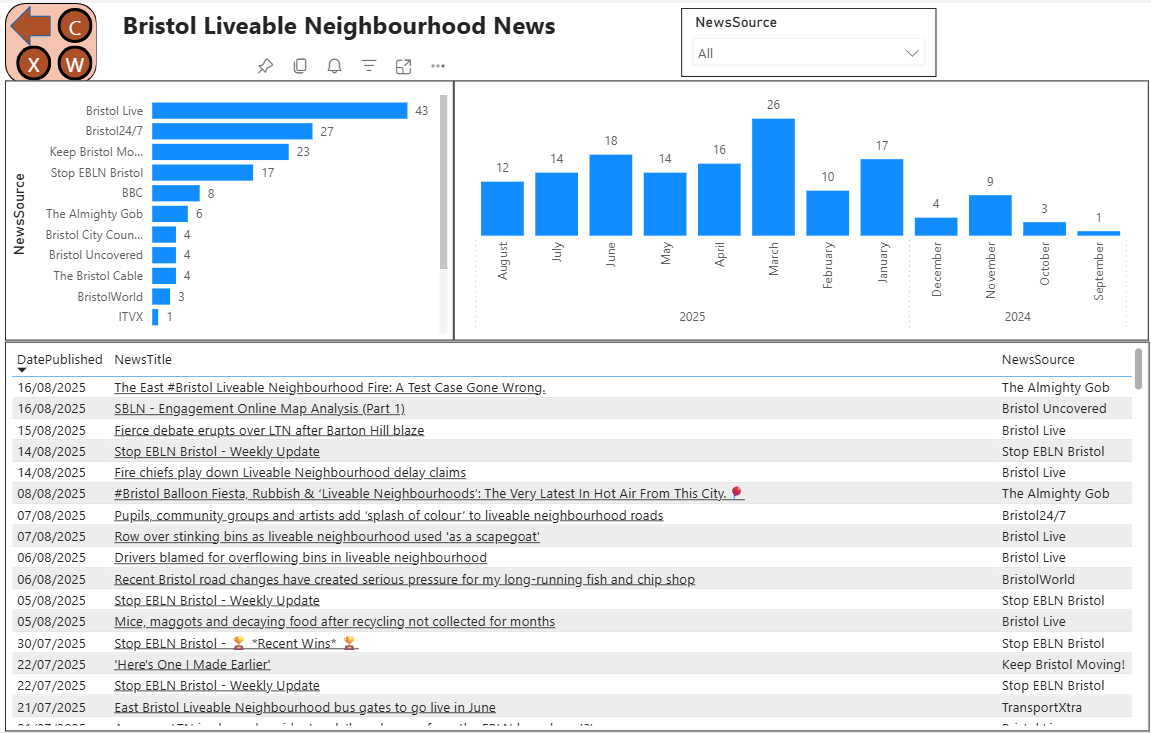Click the round C button icon
1151x733 pixels.
coord(75,28)
